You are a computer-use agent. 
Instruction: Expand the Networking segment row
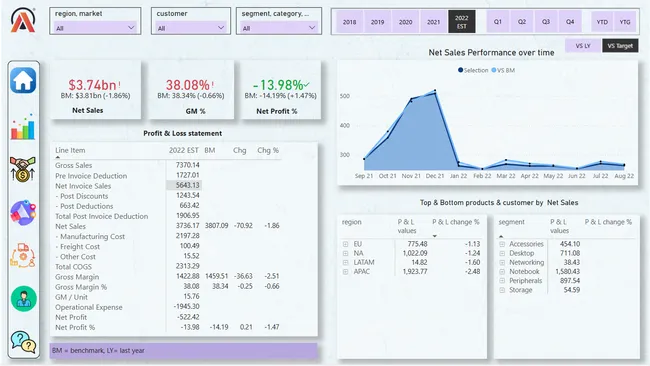click(x=502, y=262)
